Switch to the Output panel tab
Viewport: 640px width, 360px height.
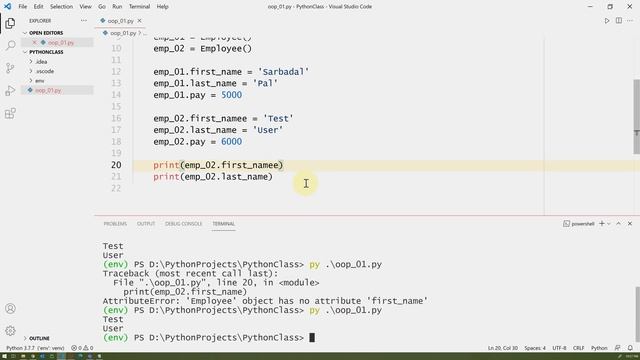tap(146, 224)
